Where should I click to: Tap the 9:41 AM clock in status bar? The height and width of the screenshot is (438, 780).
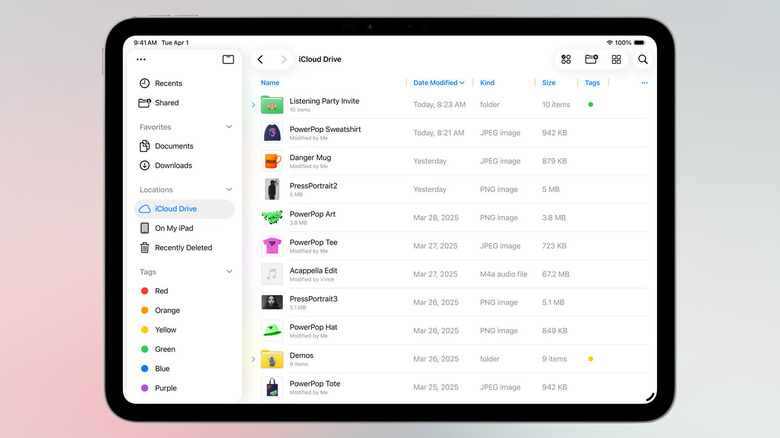tap(145, 43)
